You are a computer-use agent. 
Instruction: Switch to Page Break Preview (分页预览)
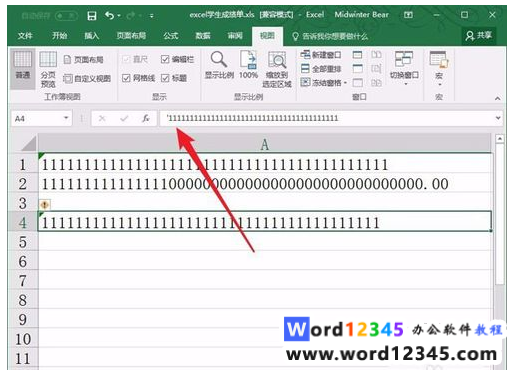48,69
